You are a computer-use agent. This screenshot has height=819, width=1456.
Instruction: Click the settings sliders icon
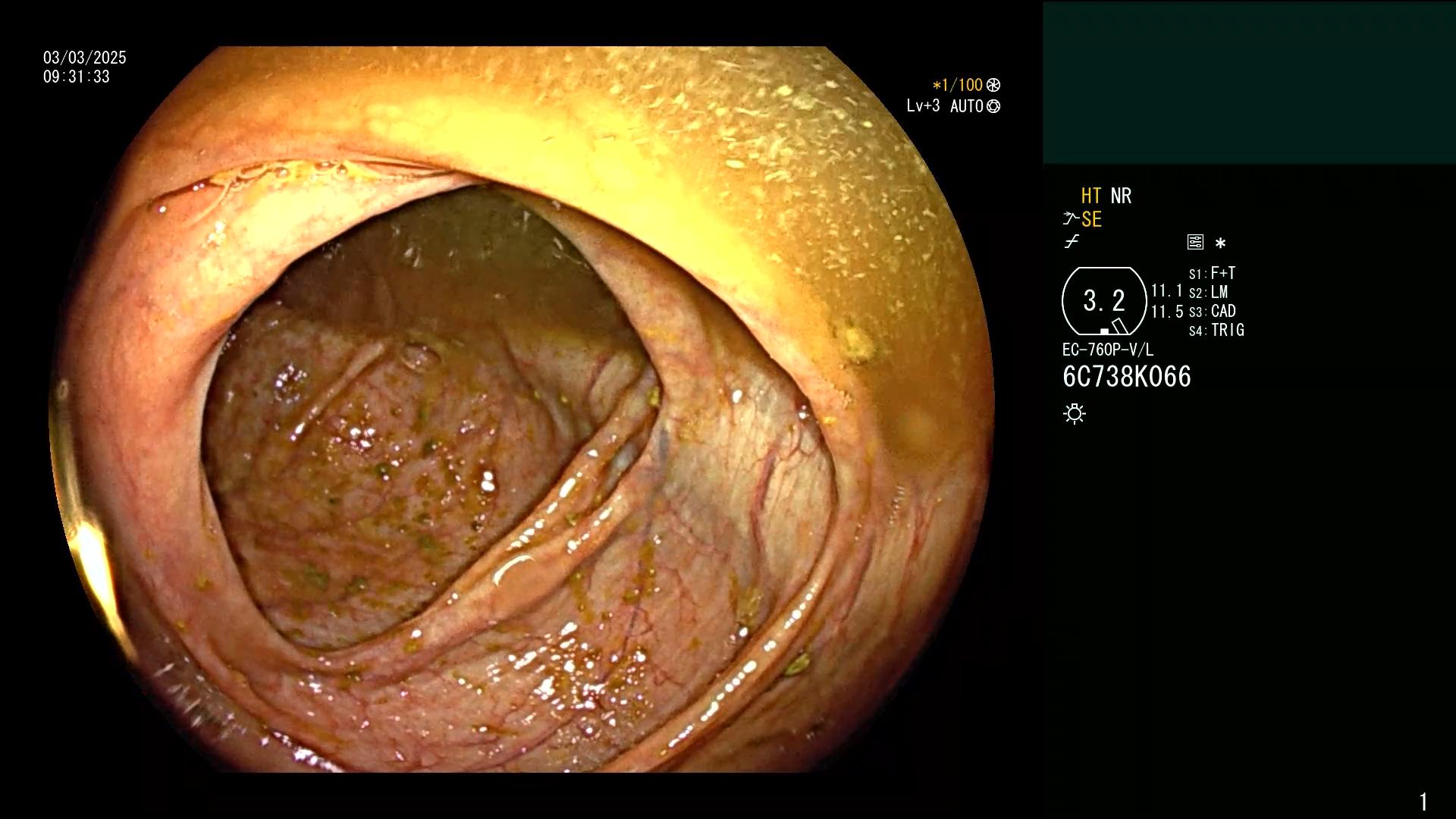click(x=1195, y=242)
